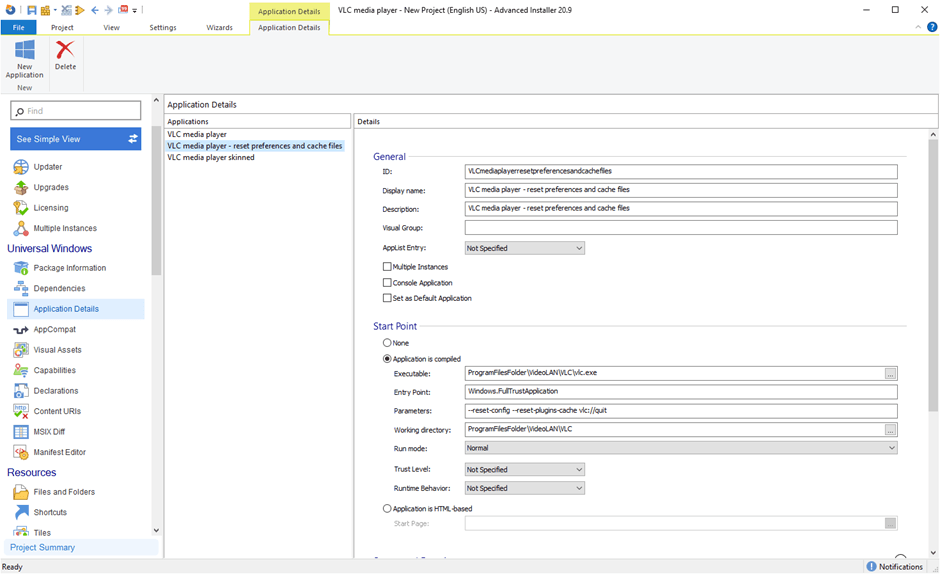Open the quick access toolbar customize arrow
Screen dimensions: 940x574
click(135, 10)
